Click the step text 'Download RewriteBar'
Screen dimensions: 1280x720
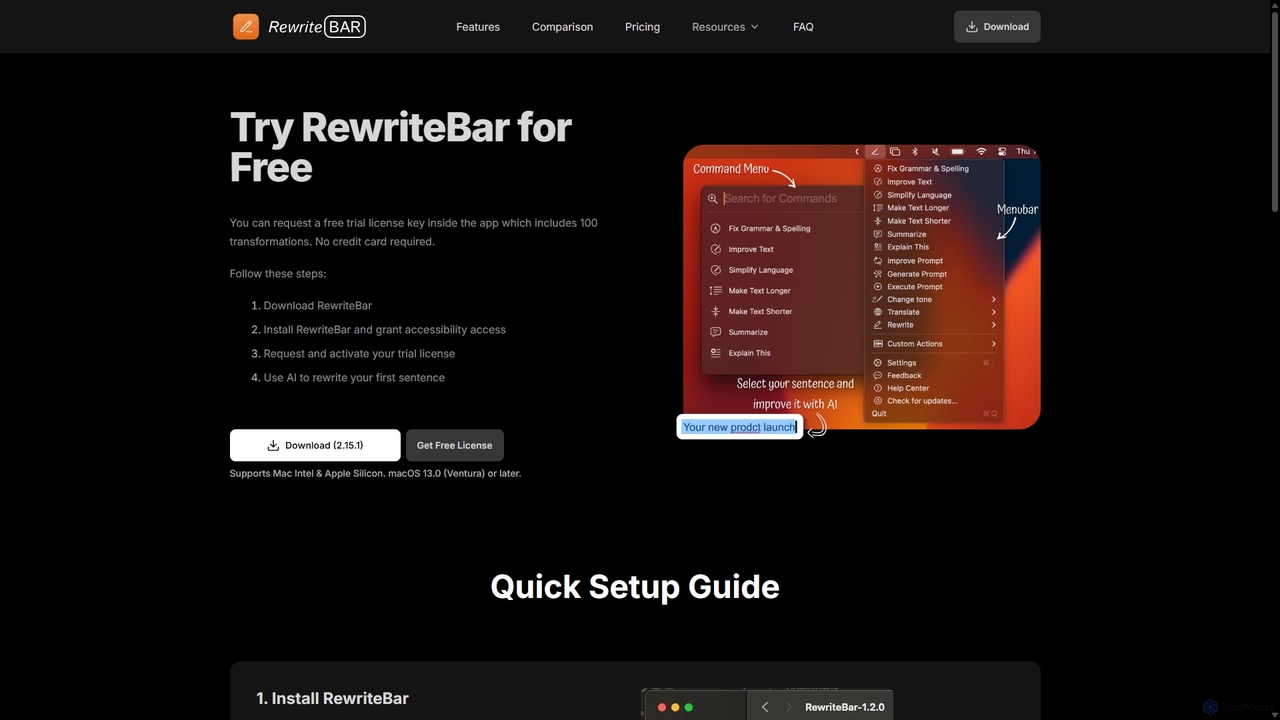tap(317, 306)
